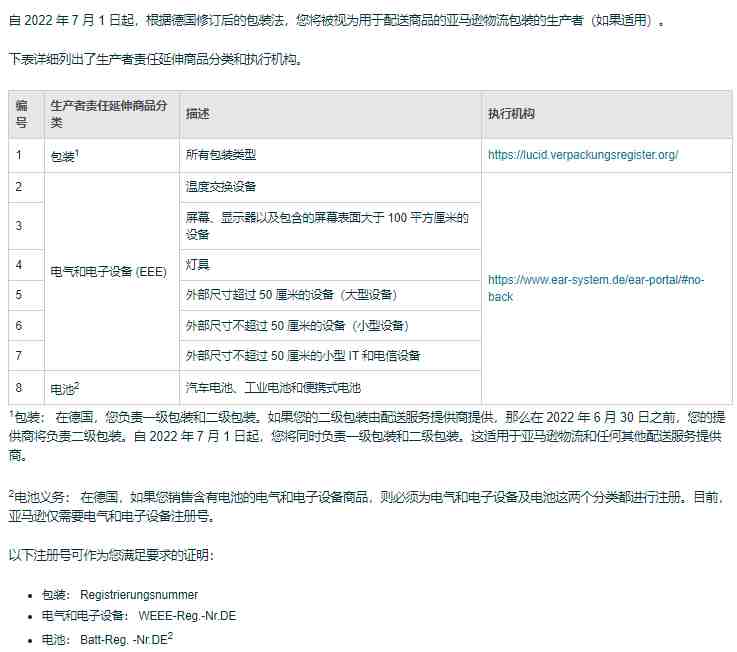Click the '小型设备' description cell
The height and width of the screenshot is (652, 737).
pyautogui.click(x=330, y=326)
